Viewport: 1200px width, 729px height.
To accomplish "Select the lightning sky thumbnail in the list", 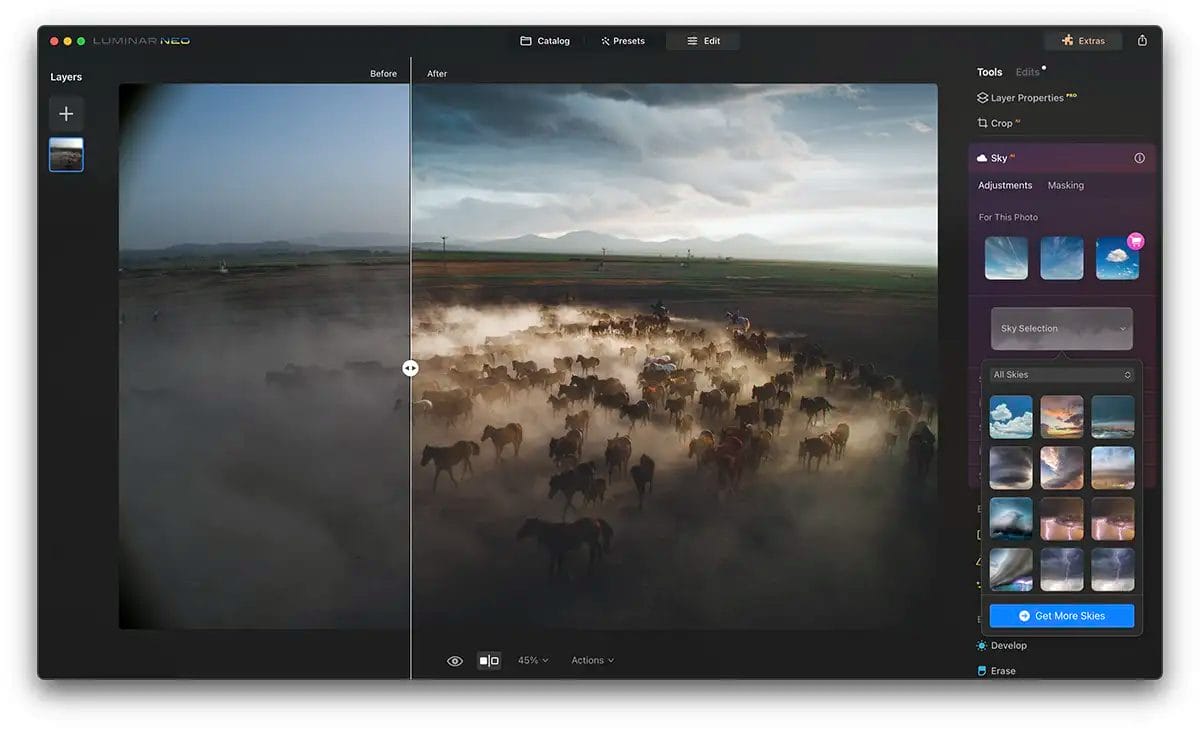I will tap(1062, 519).
